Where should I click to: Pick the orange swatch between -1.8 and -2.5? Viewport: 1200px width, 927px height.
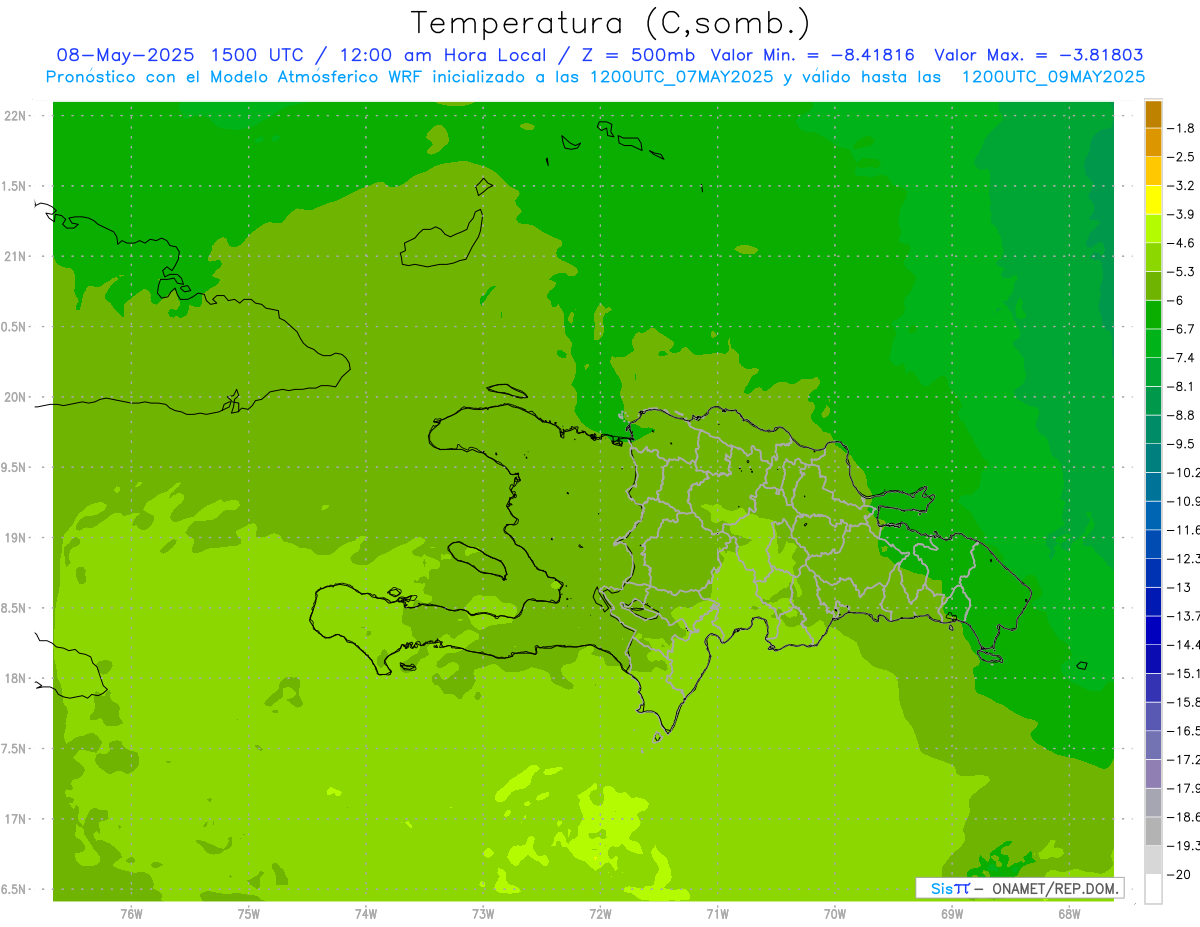(x=1153, y=142)
